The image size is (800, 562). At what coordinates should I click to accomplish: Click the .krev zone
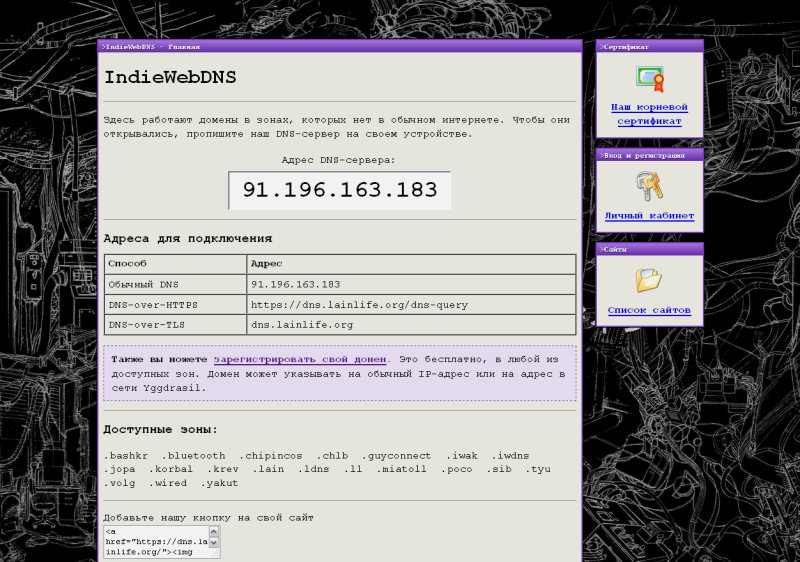coord(222,469)
